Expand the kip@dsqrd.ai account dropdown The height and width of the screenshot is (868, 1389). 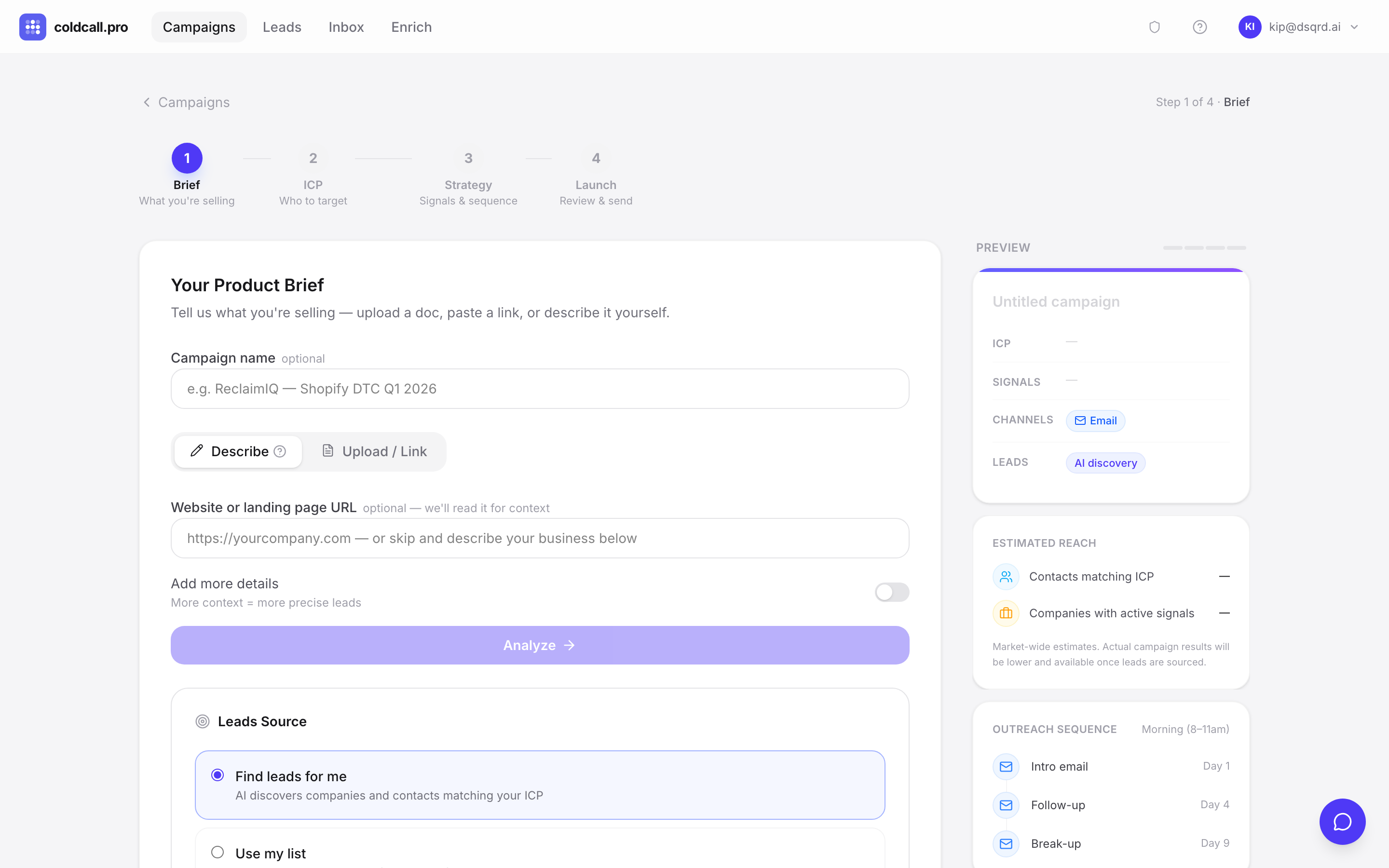1355,27
